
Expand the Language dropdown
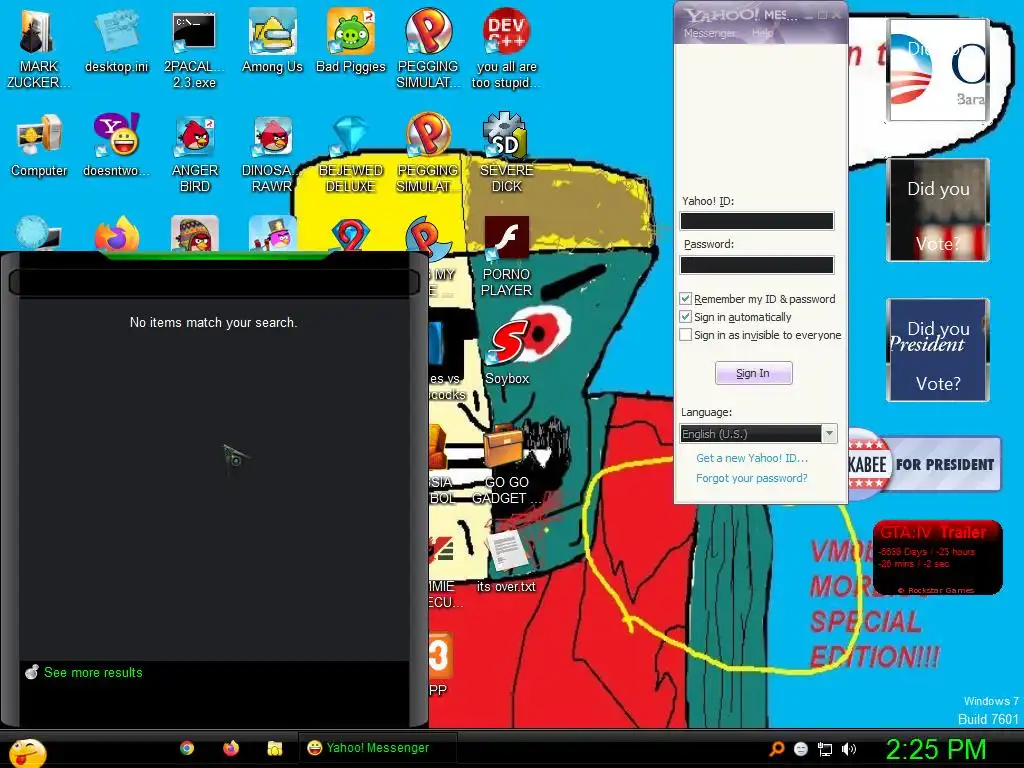tap(829, 434)
